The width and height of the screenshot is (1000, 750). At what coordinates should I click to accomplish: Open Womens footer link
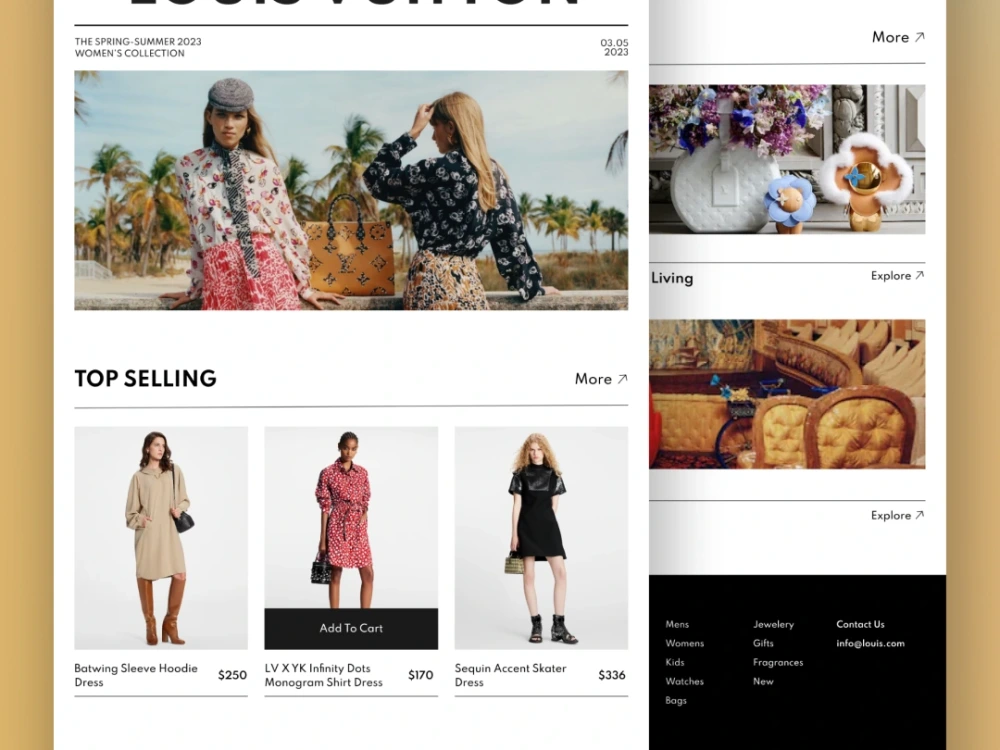tap(685, 643)
